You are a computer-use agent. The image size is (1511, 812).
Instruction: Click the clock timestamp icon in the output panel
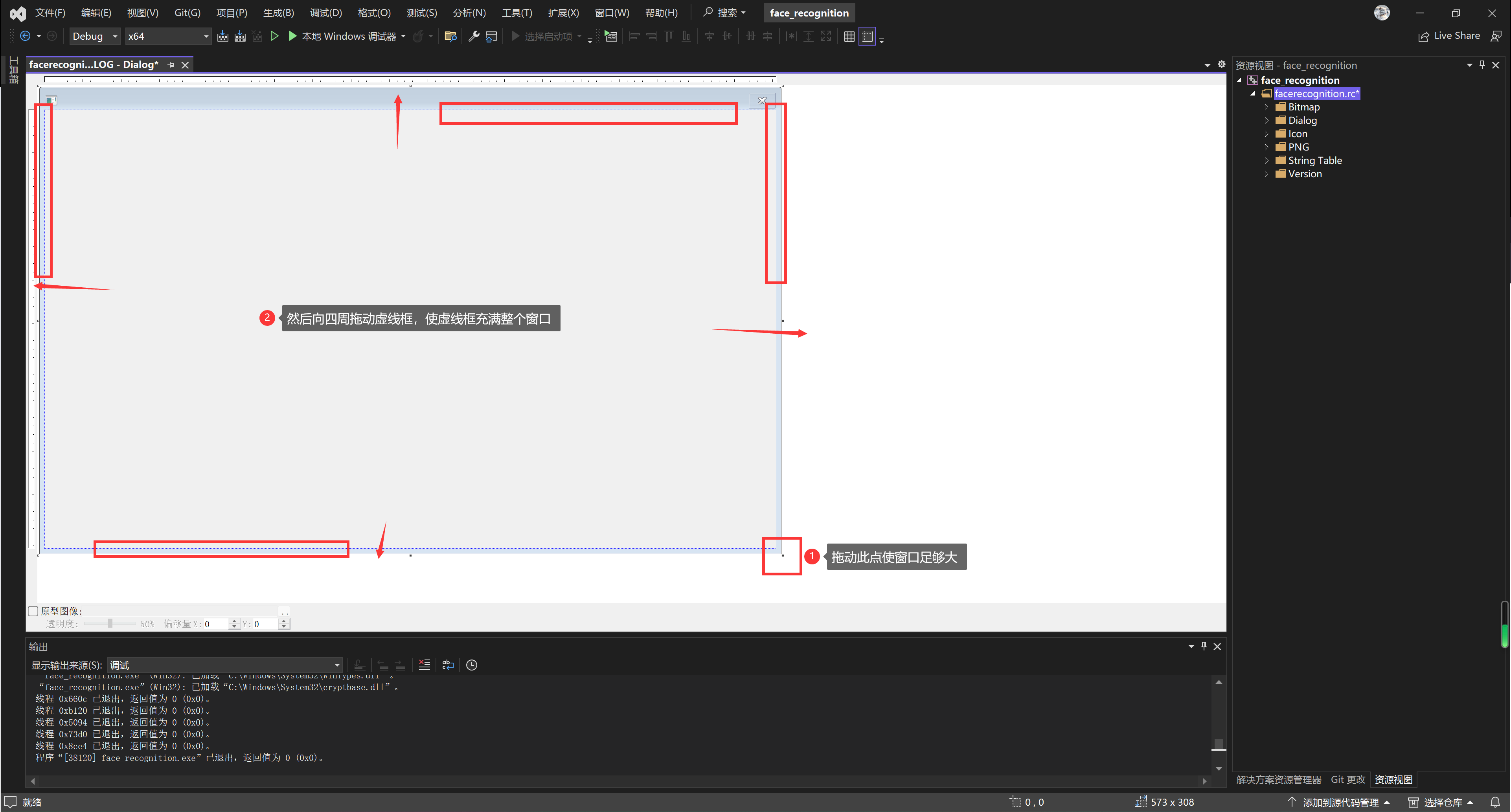472,665
